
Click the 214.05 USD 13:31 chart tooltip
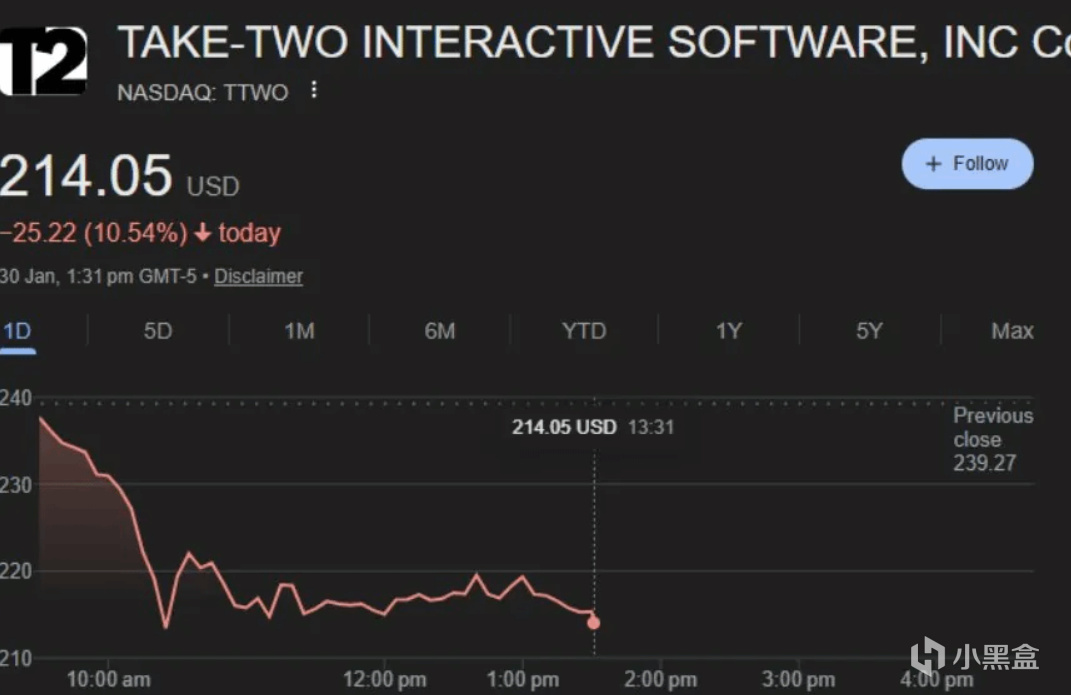click(593, 427)
